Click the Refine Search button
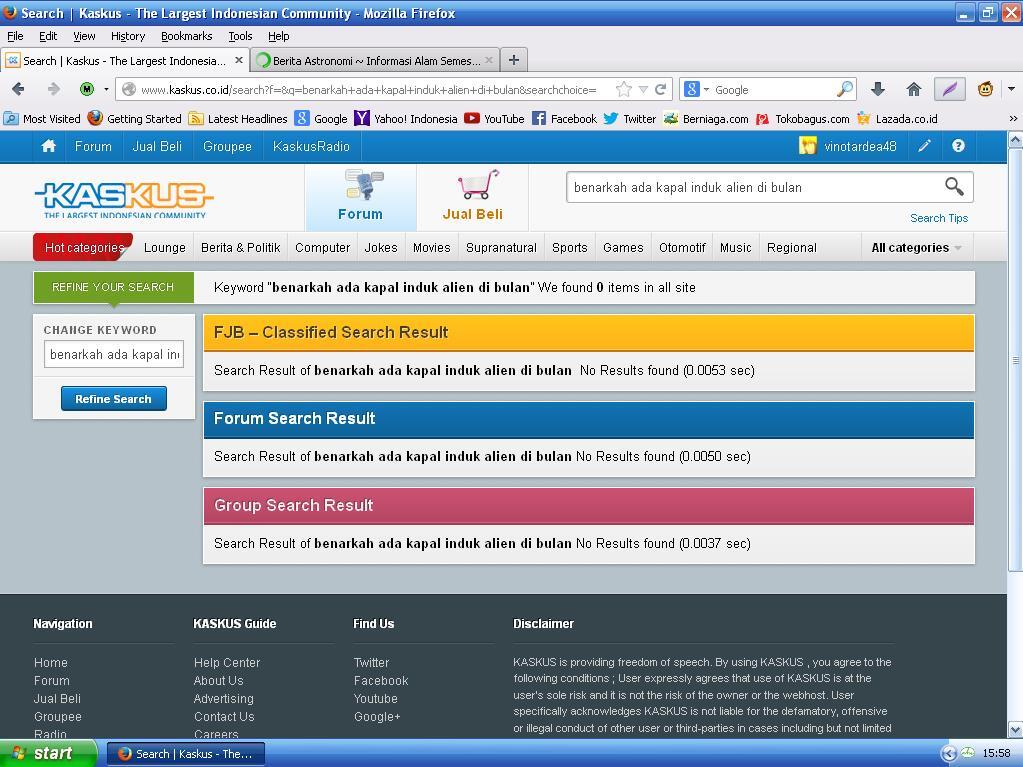Screen dimensions: 1023x767 [114, 399]
